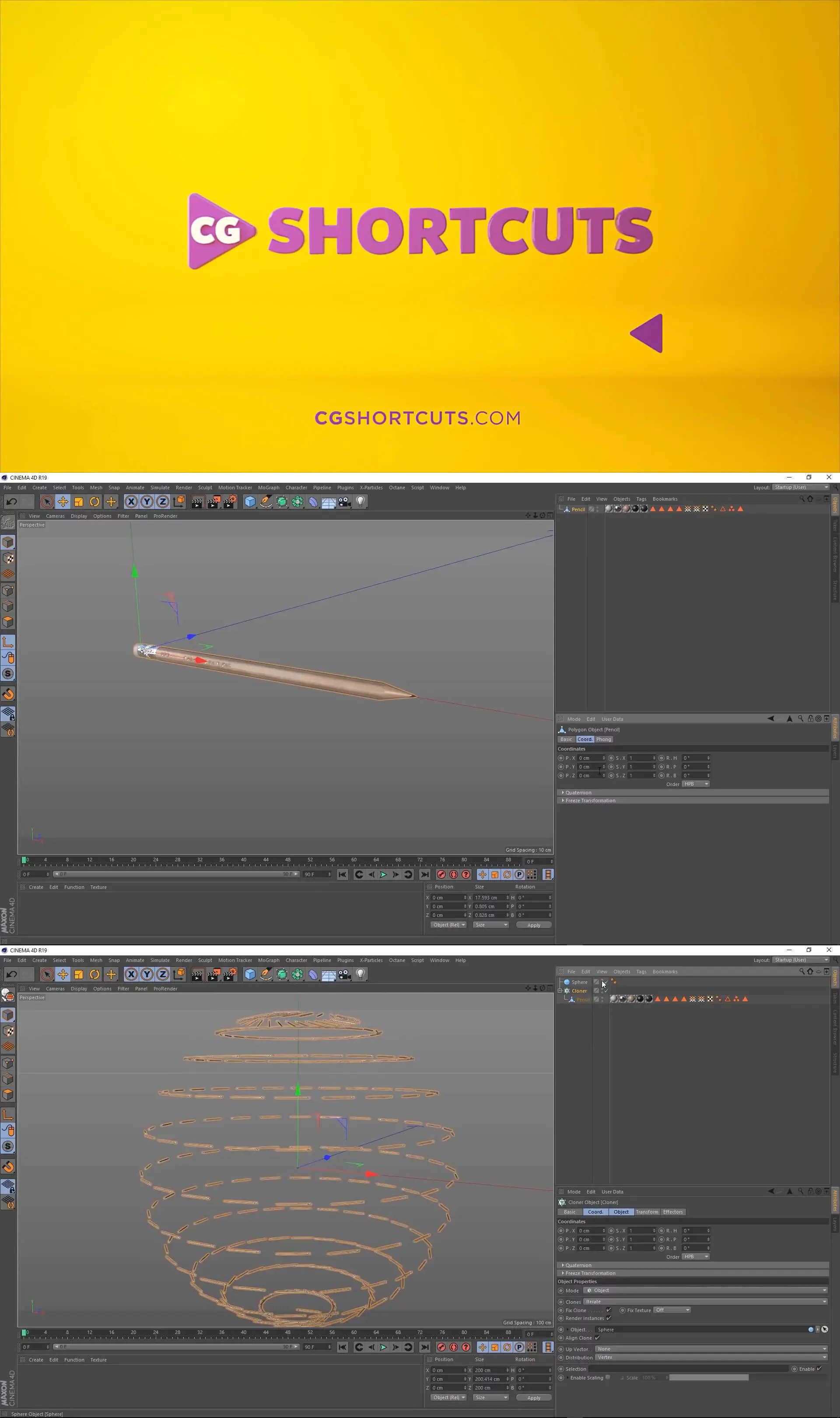Click Play Forwards in lower window timeline

[x=383, y=1347]
